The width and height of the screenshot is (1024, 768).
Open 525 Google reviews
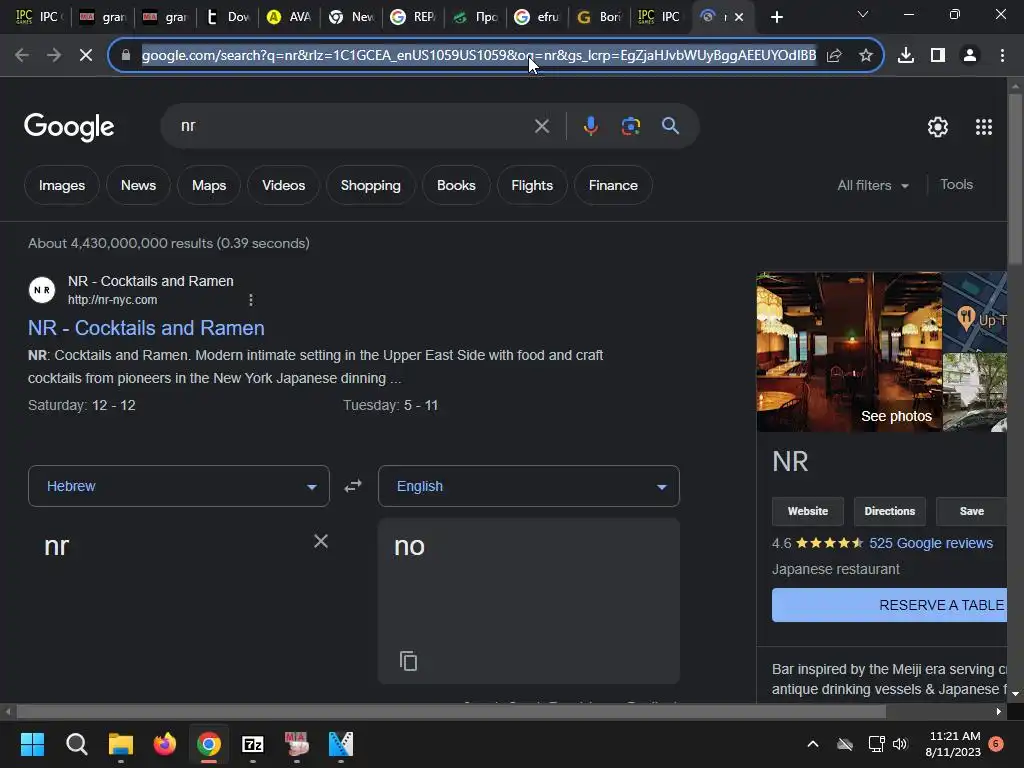point(931,543)
